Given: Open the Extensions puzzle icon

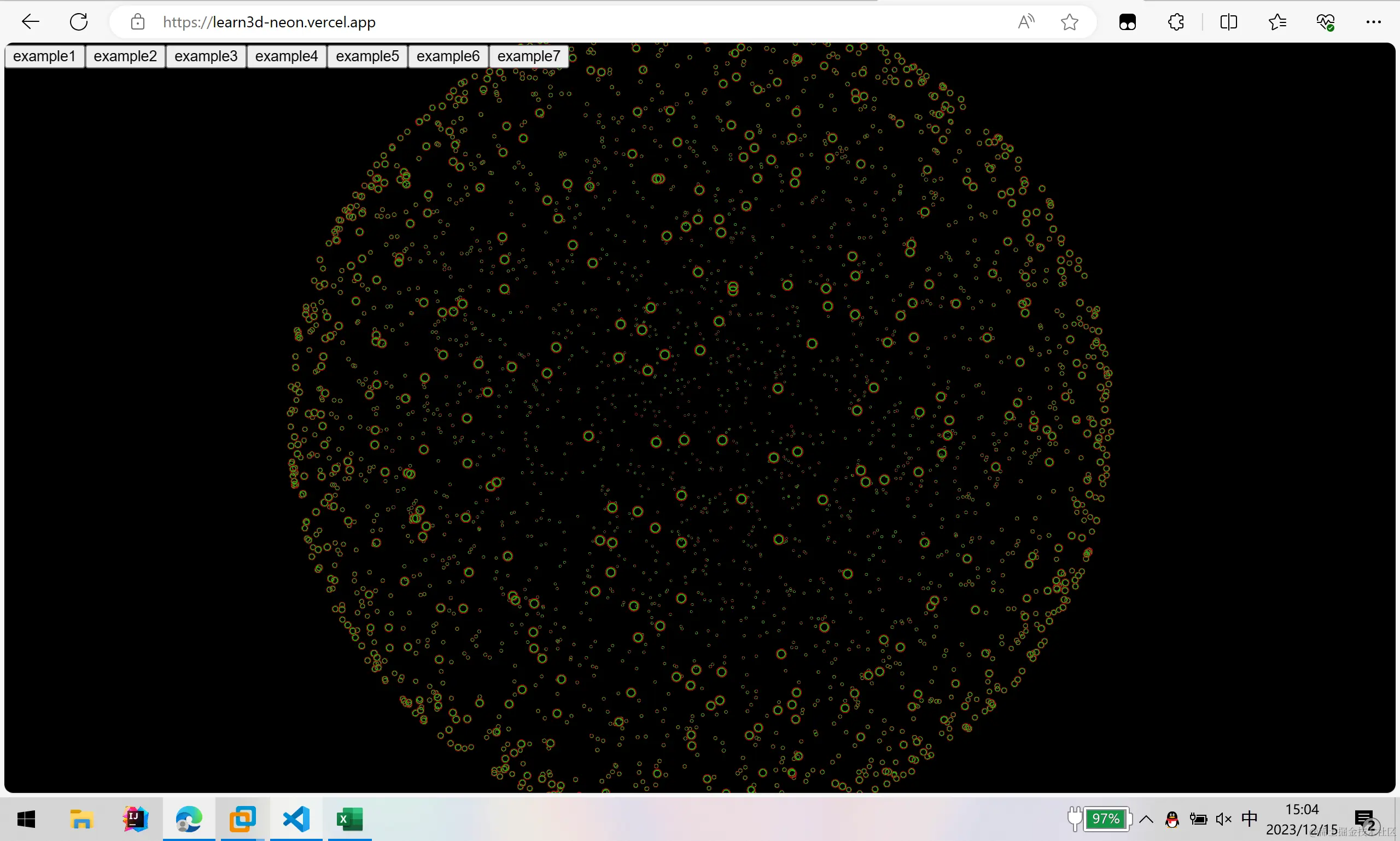Looking at the screenshot, I should tap(1176, 22).
